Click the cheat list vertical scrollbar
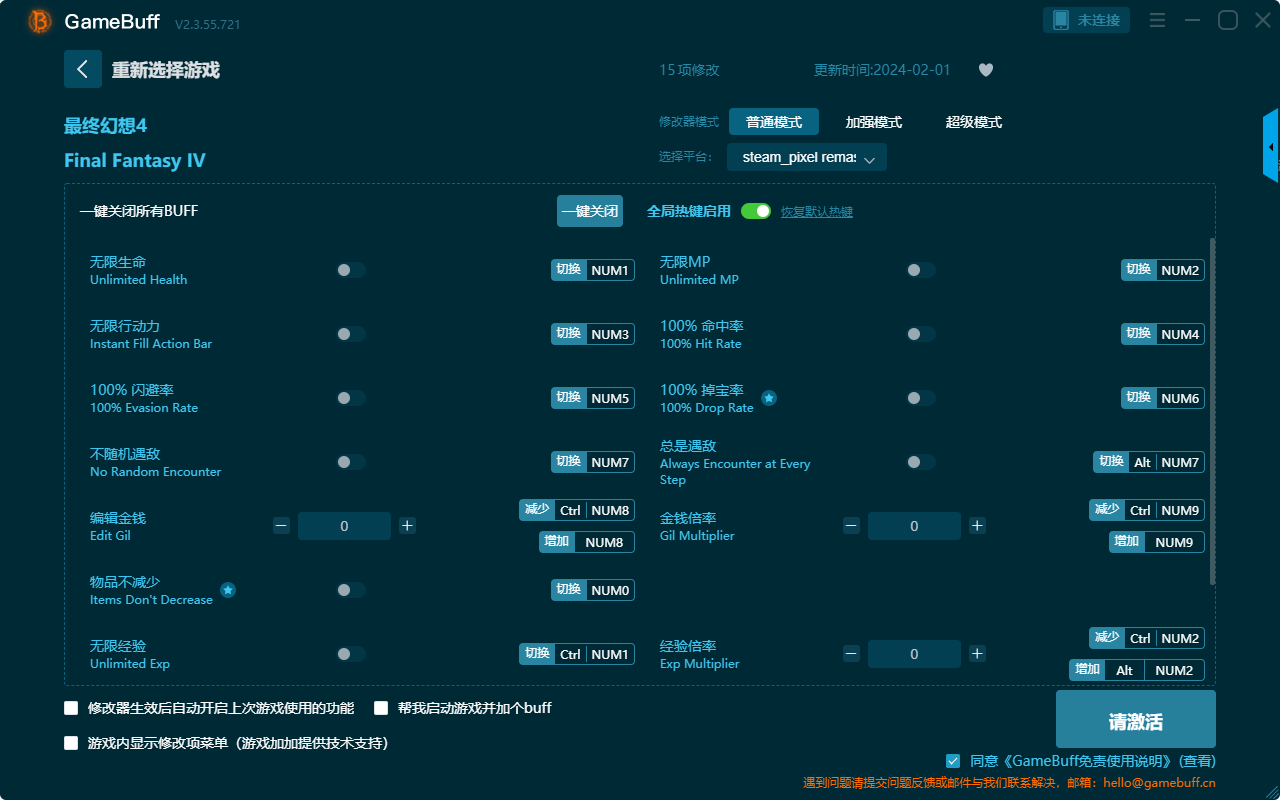The width and height of the screenshot is (1280, 800). pos(1213,411)
